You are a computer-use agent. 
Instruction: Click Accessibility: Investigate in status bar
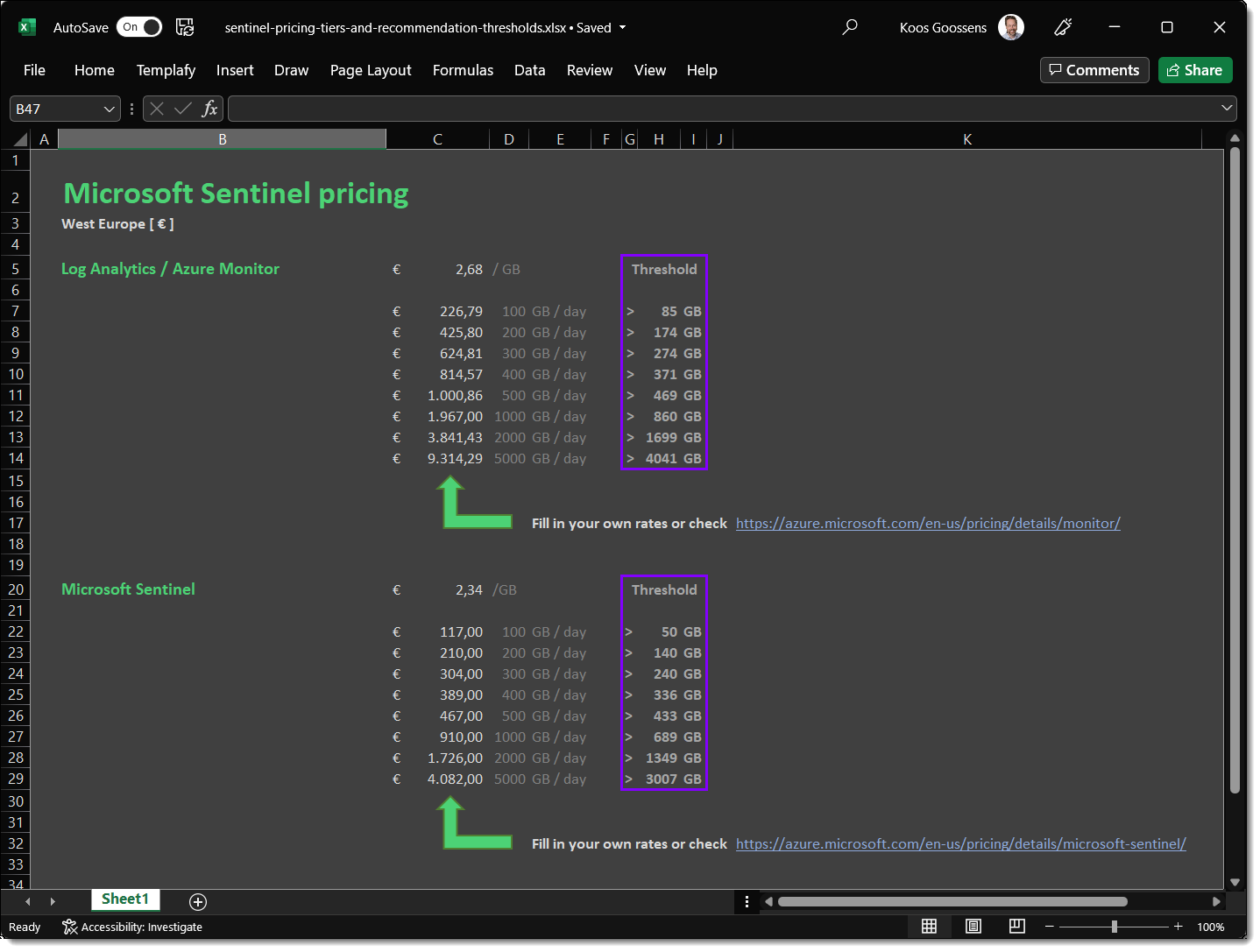pos(132,927)
